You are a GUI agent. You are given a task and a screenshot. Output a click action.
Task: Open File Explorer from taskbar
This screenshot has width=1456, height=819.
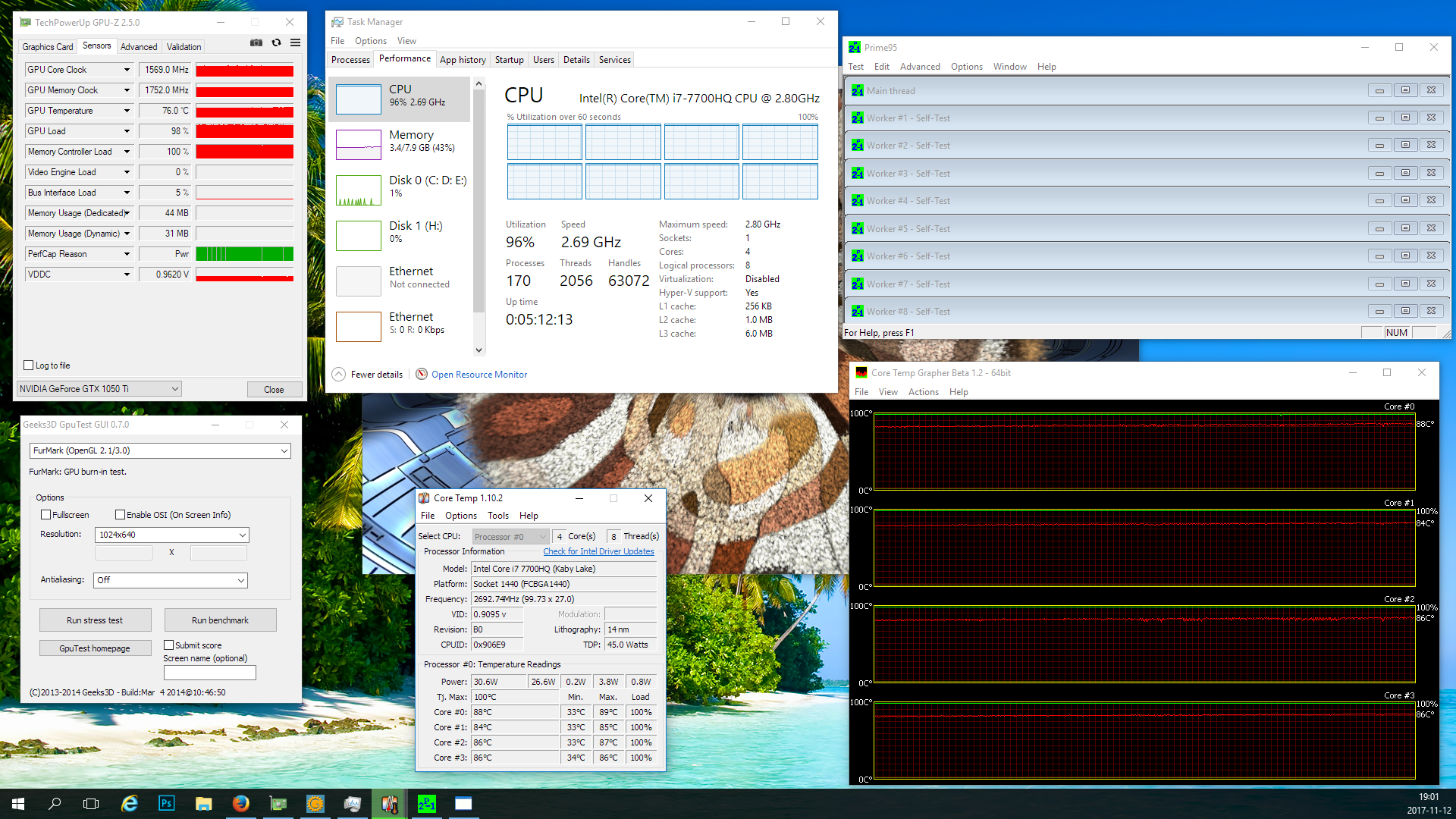tap(203, 804)
